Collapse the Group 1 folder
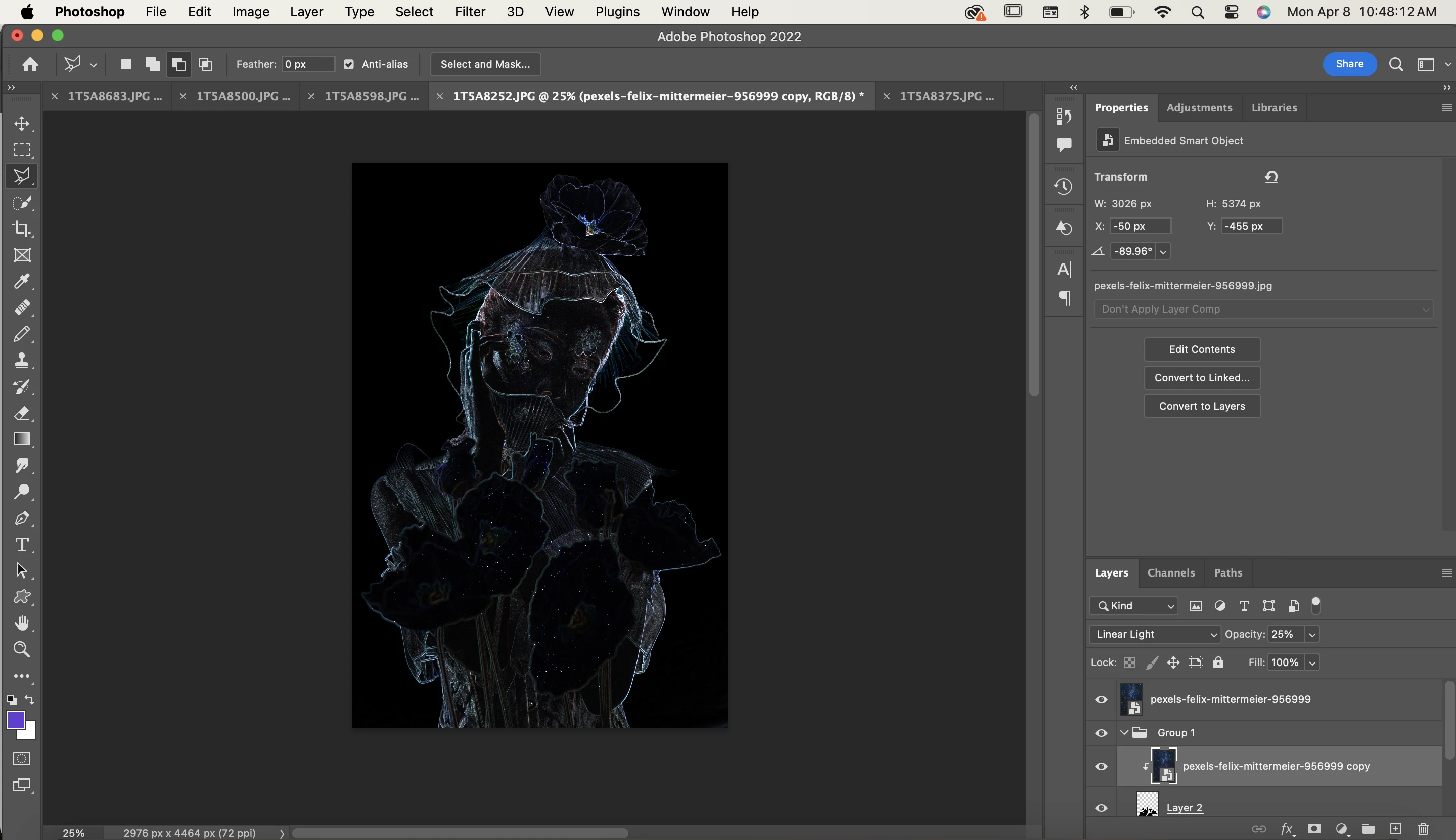This screenshot has height=840, width=1456. click(x=1124, y=733)
